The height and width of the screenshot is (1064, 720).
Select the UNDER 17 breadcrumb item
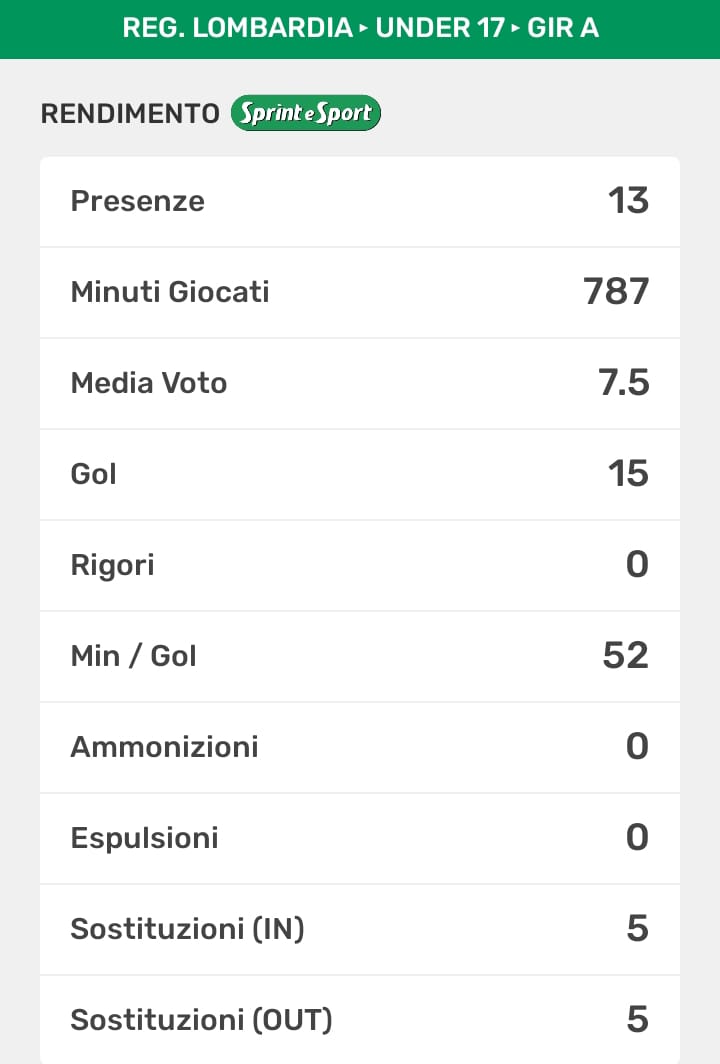click(439, 28)
